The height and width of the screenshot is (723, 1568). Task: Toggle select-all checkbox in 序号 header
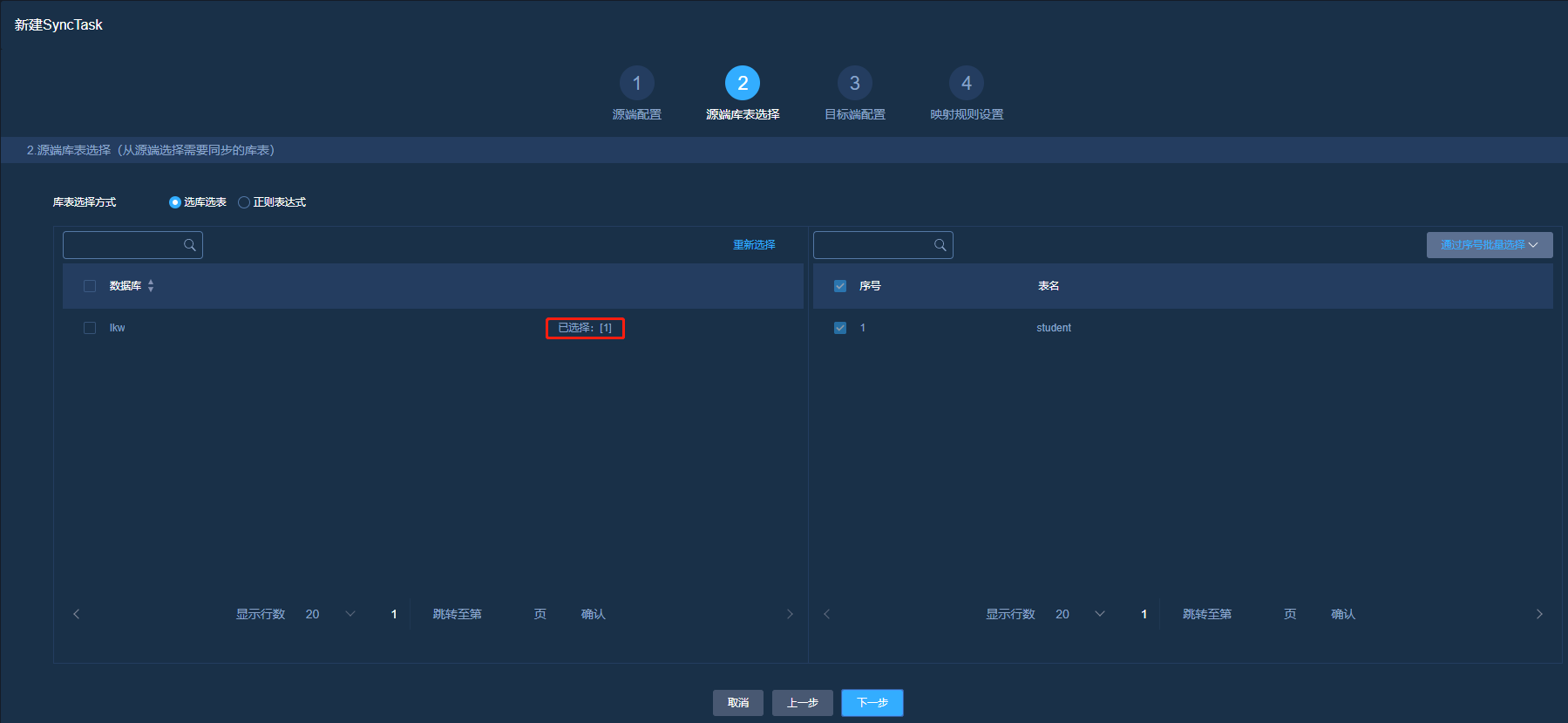[x=840, y=286]
